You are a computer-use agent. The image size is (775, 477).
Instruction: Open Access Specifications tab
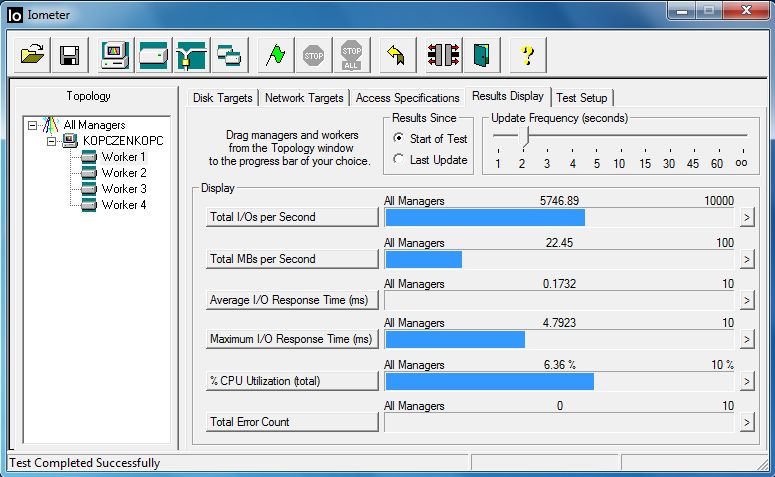(407, 98)
